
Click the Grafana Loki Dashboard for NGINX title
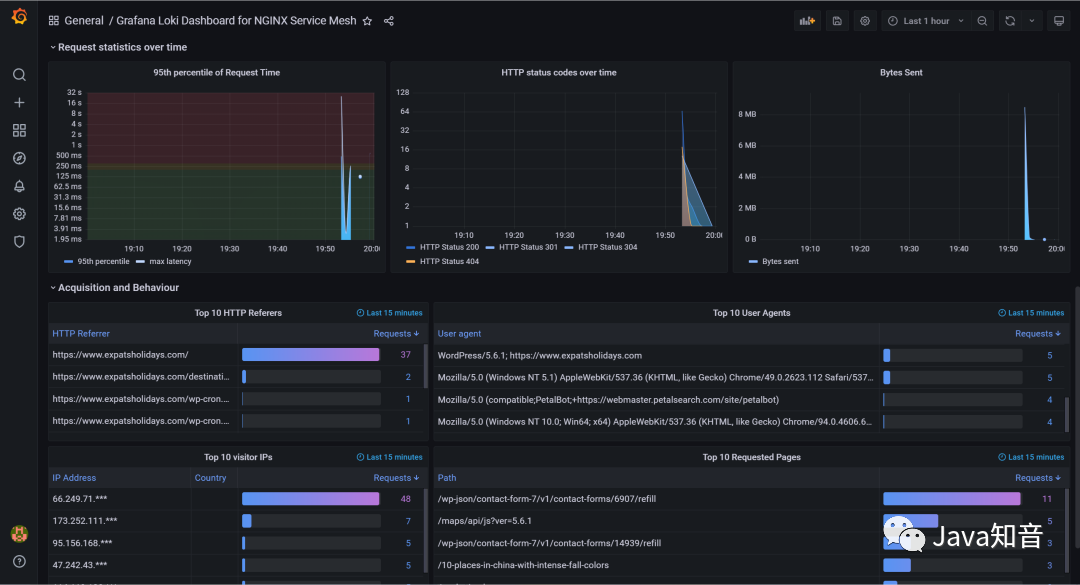236,21
